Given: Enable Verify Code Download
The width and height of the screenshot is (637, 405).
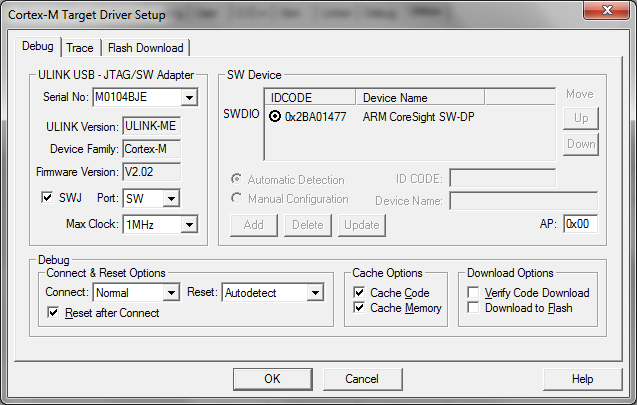Looking at the screenshot, I should pyautogui.click(x=474, y=293).
